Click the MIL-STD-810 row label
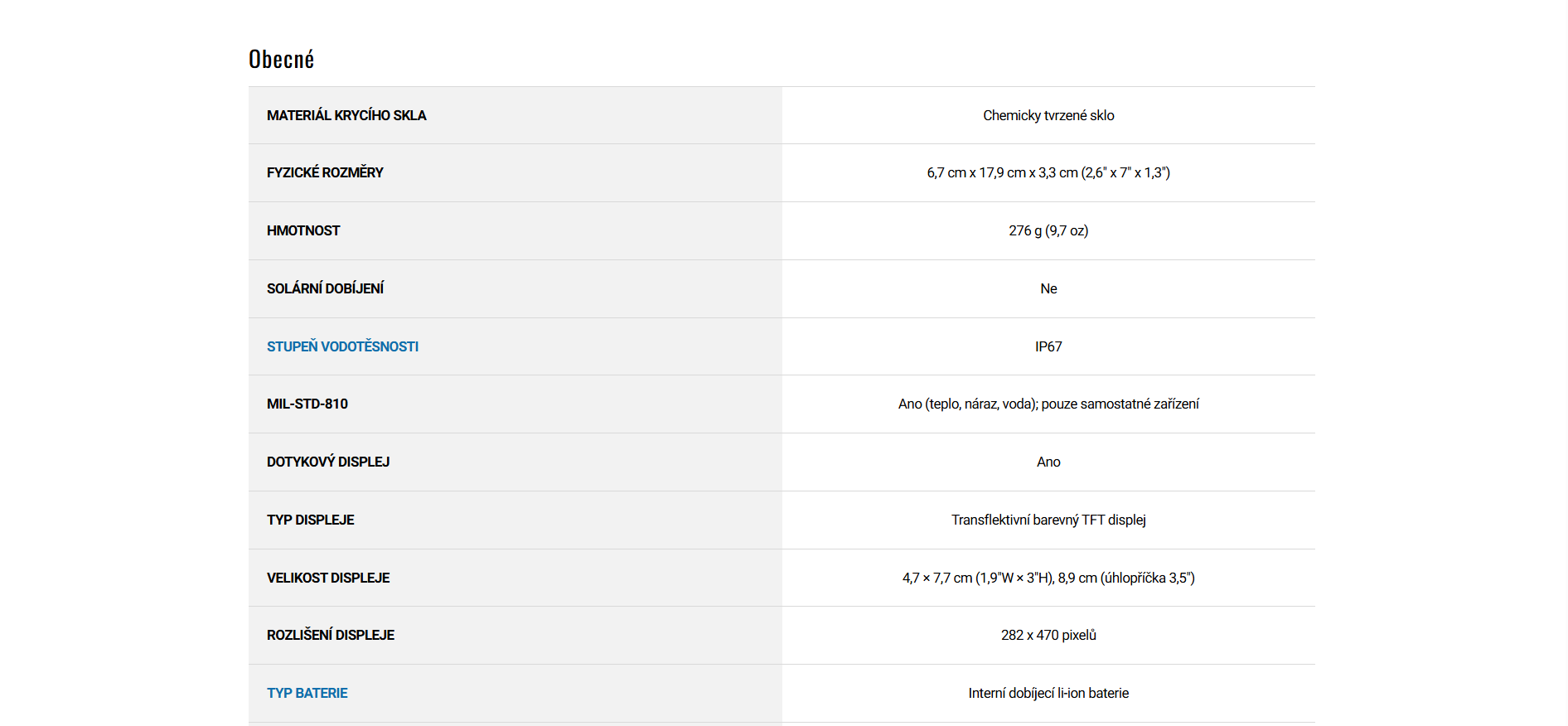This screenshot has width=1568, height=726. coord(307,404)
